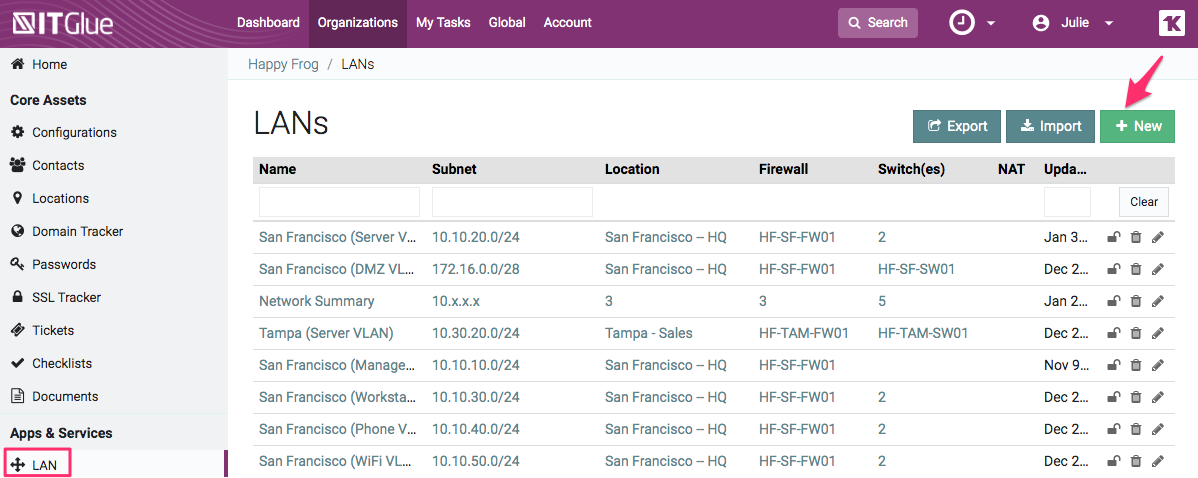Viewport: 1198px width, 478px height.
Task: Sort the table by Subnet column header
Action: (x=454, y=169)
